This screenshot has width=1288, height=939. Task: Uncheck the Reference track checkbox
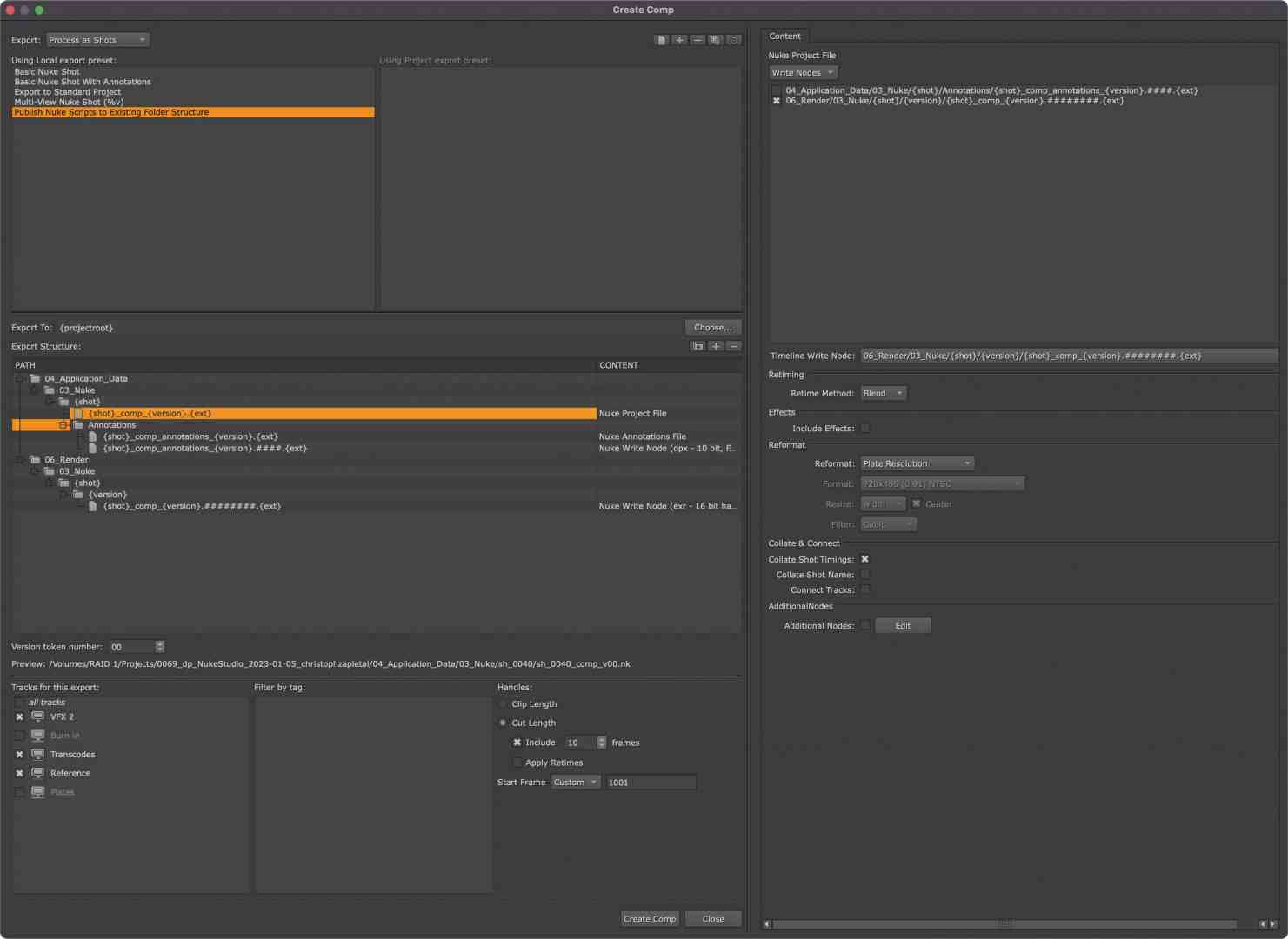(19, 774)
